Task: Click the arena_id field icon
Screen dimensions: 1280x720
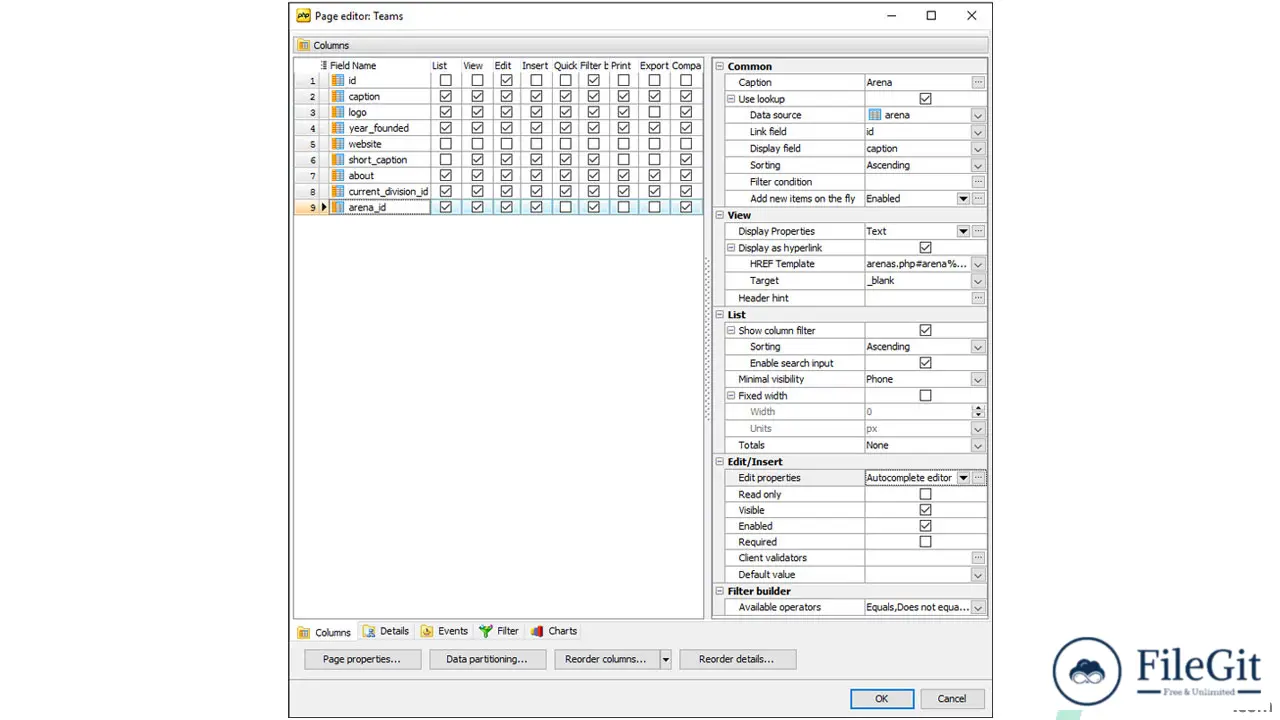Action: point(337,207)
